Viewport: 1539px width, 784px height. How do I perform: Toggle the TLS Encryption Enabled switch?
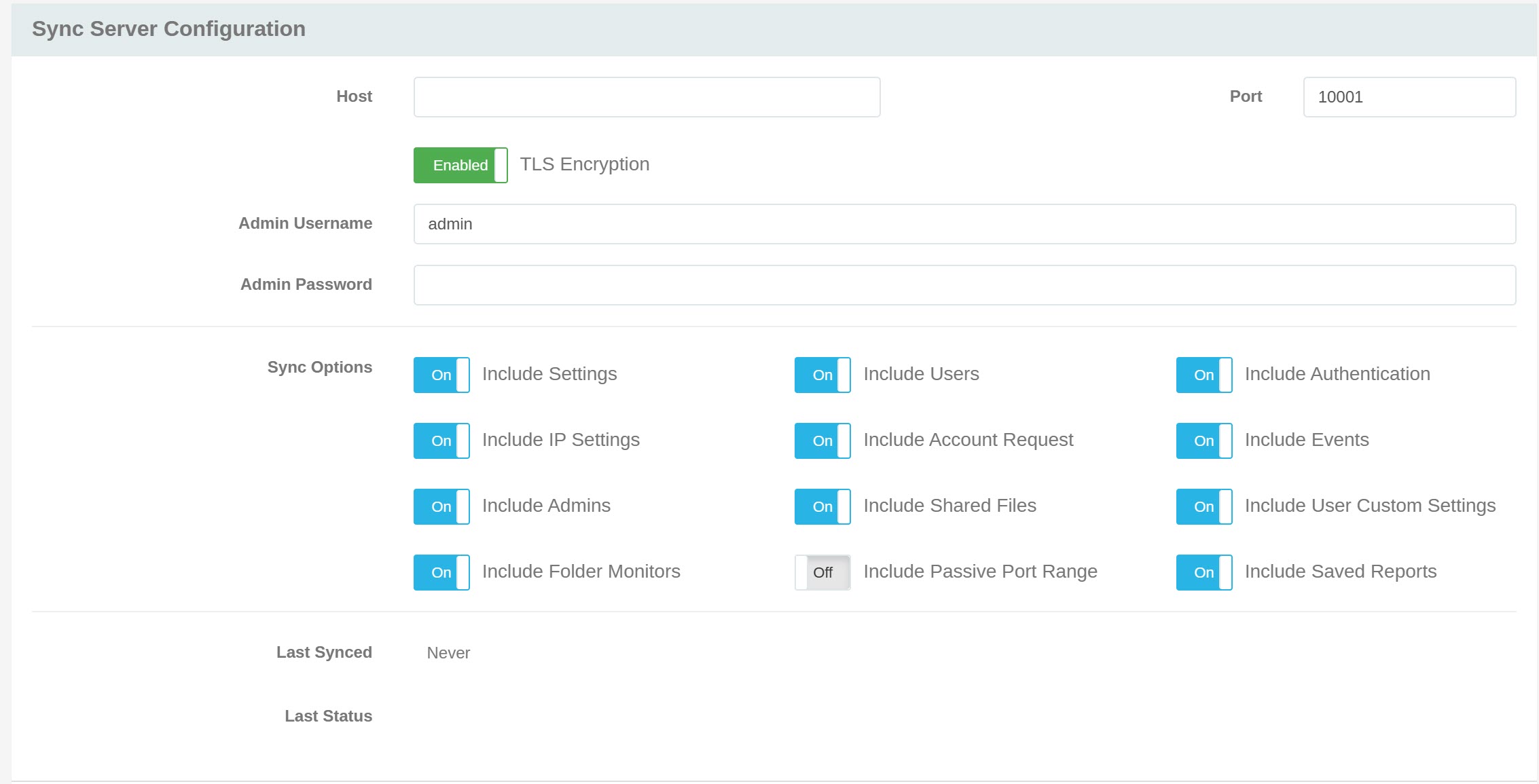pos(460,165)
